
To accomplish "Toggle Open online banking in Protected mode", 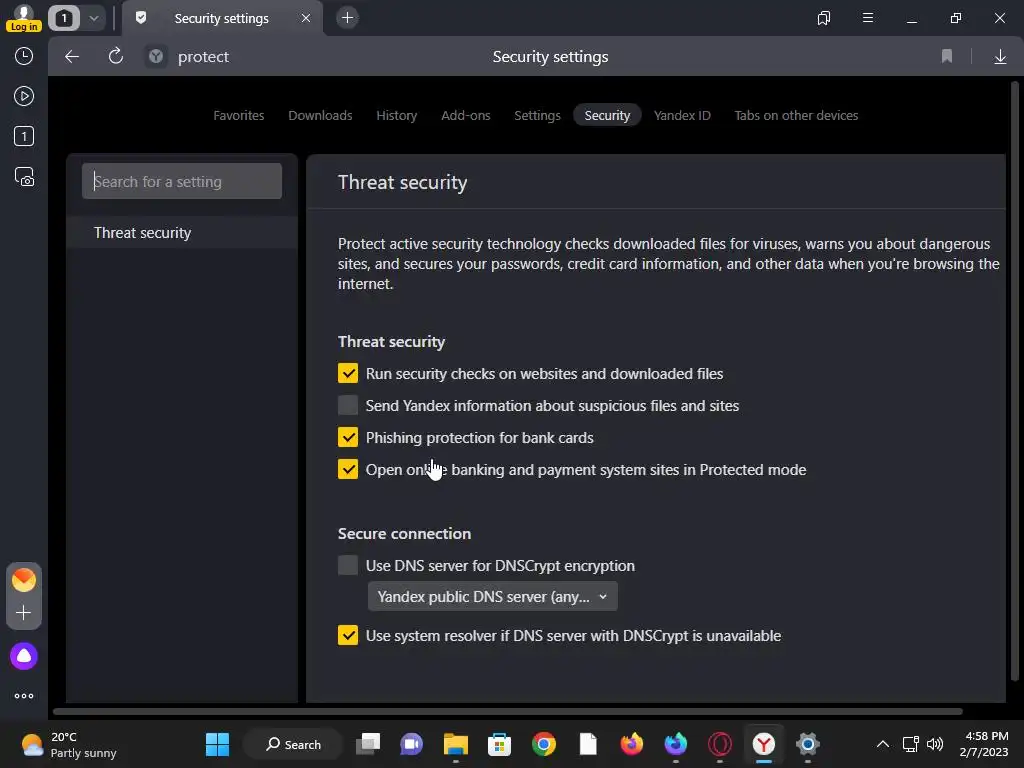I will [x=347, y=470].
